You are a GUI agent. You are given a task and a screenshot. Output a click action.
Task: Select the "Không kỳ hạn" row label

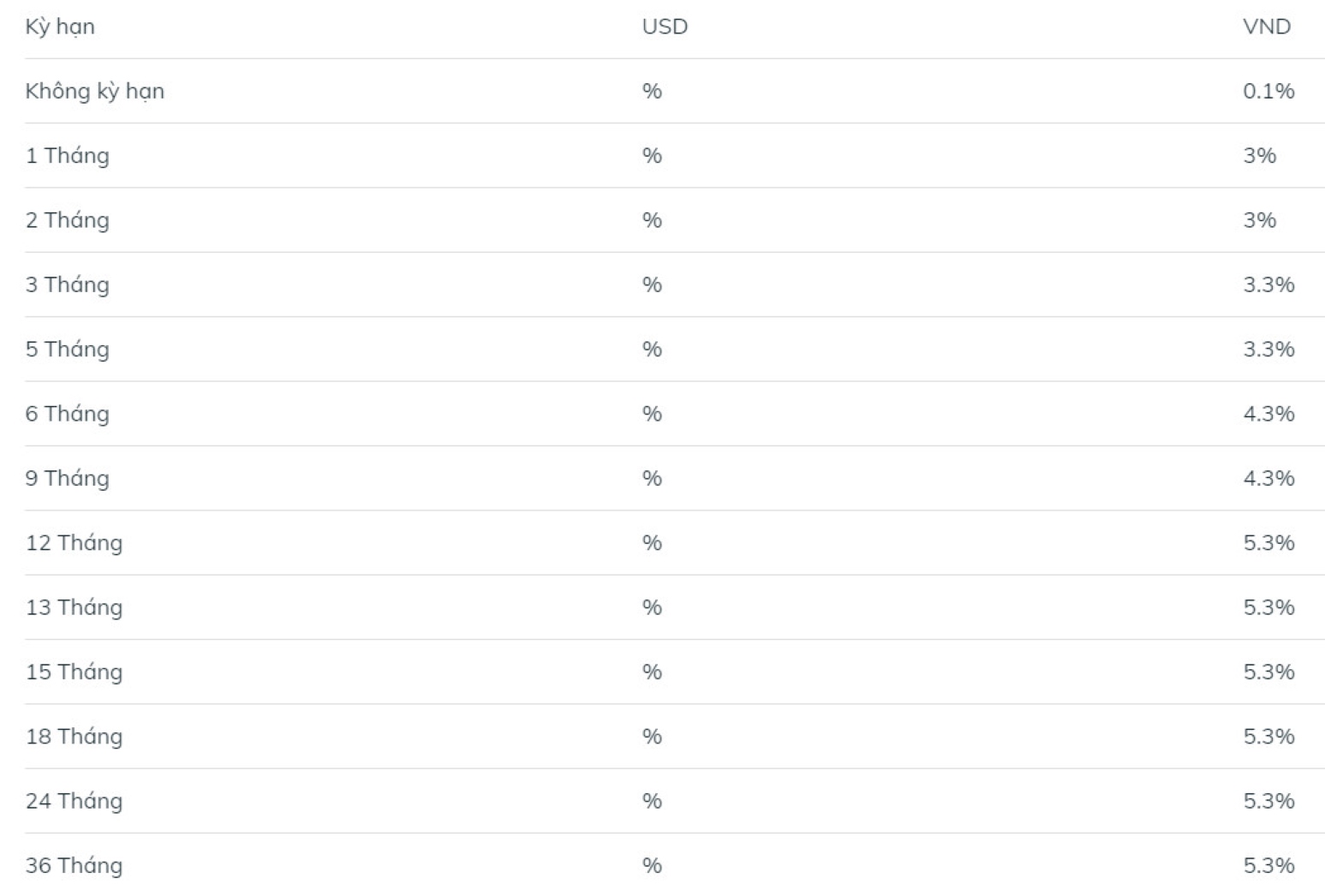tap(94, 91)
